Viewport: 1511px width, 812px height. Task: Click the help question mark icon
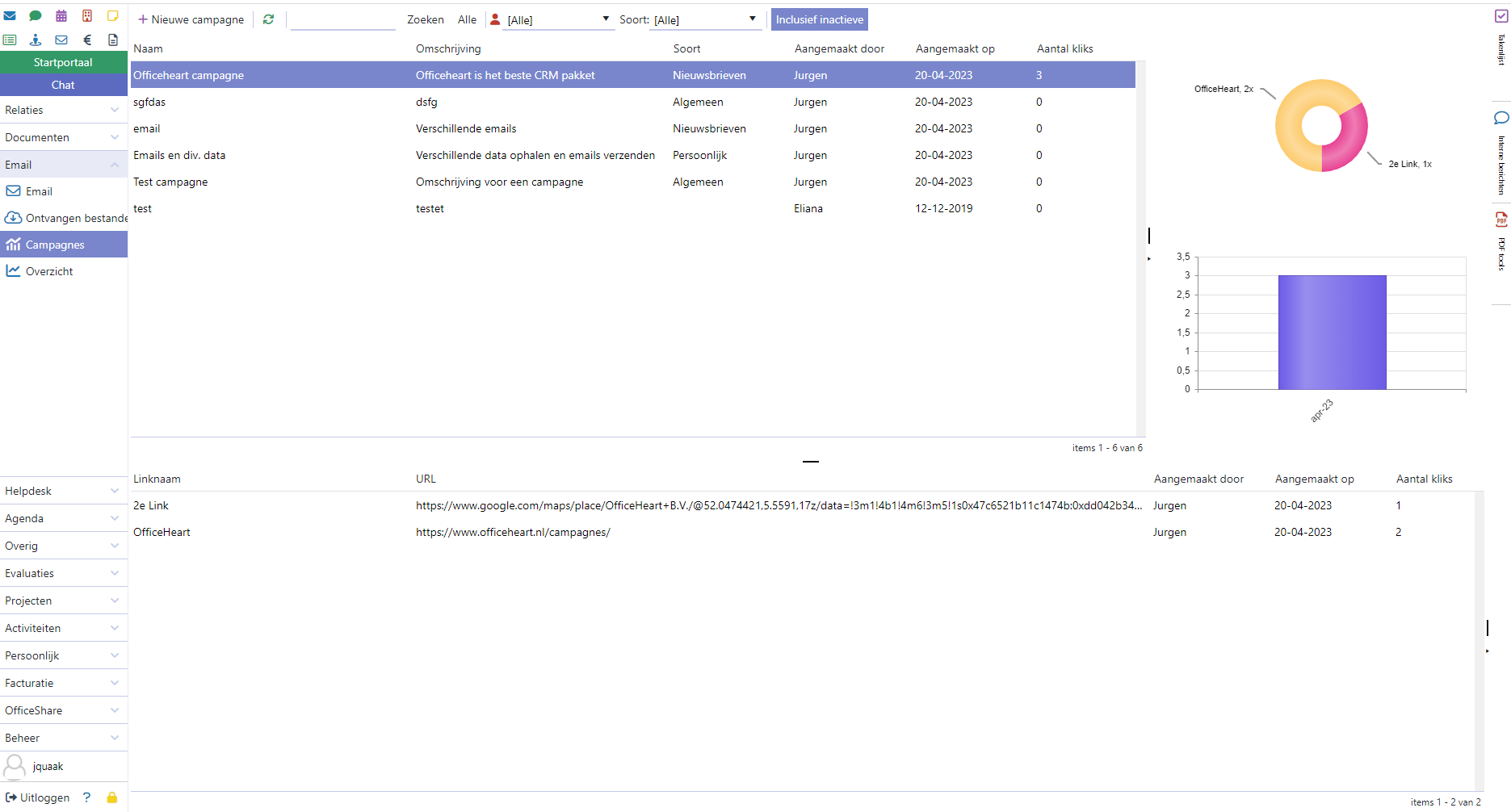(x=86, y=797)
